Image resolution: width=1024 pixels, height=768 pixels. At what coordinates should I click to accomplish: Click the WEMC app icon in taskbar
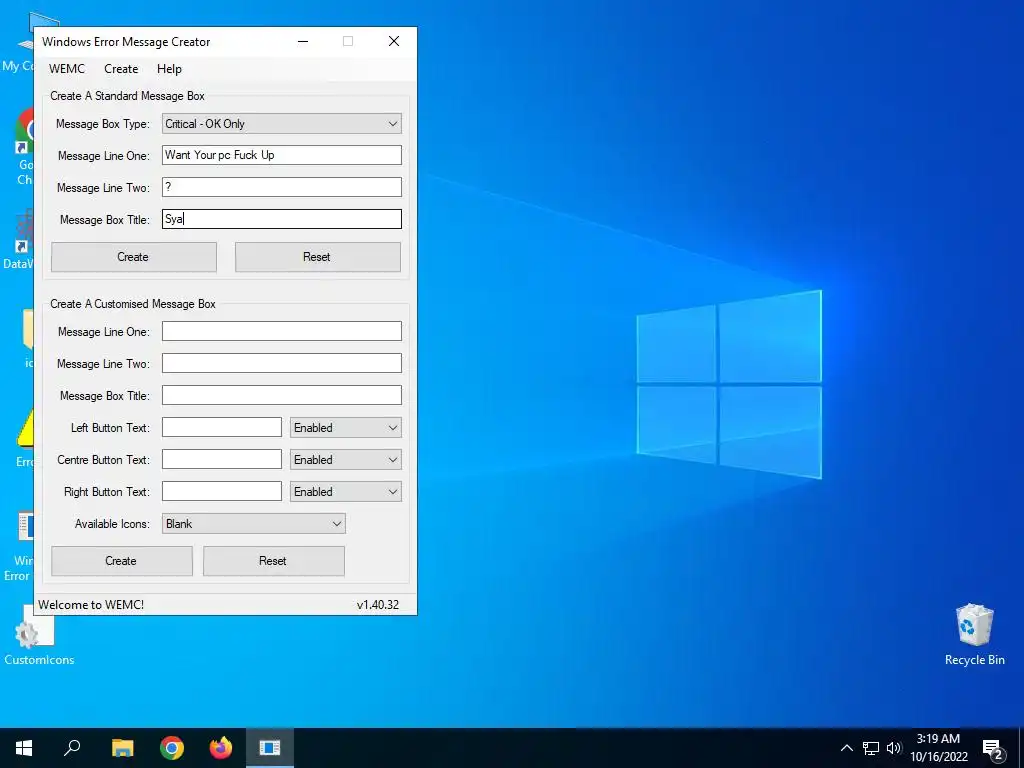click(270, 748)
